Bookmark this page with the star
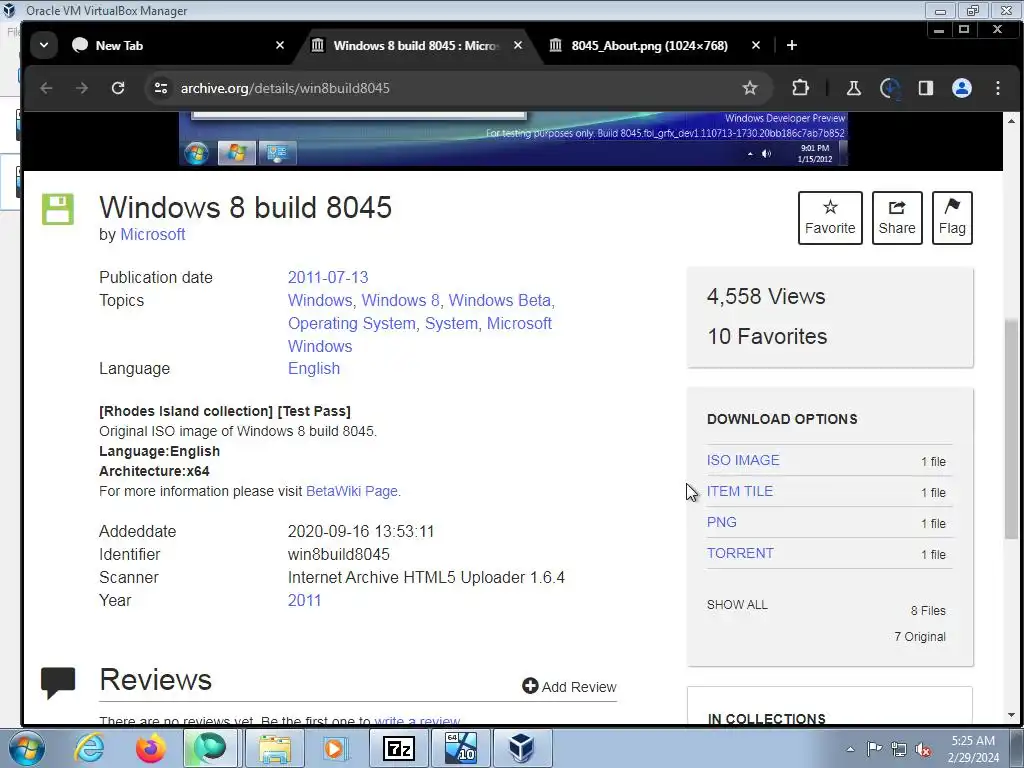Image resolution: width=1024 pixels, height=768 pixels. tap(750, 88)
